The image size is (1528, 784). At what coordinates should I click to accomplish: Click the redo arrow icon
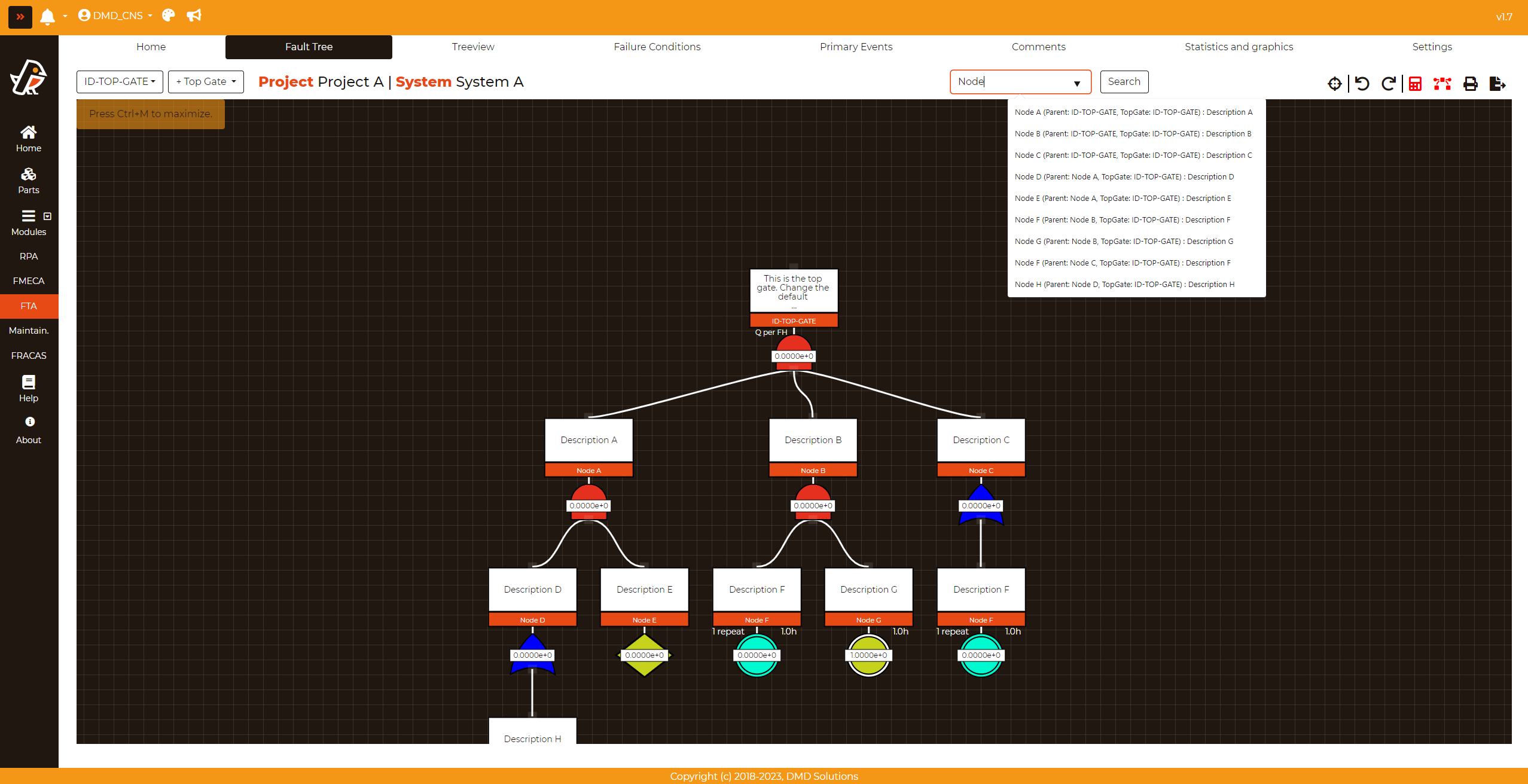(x=1388, y=83)
